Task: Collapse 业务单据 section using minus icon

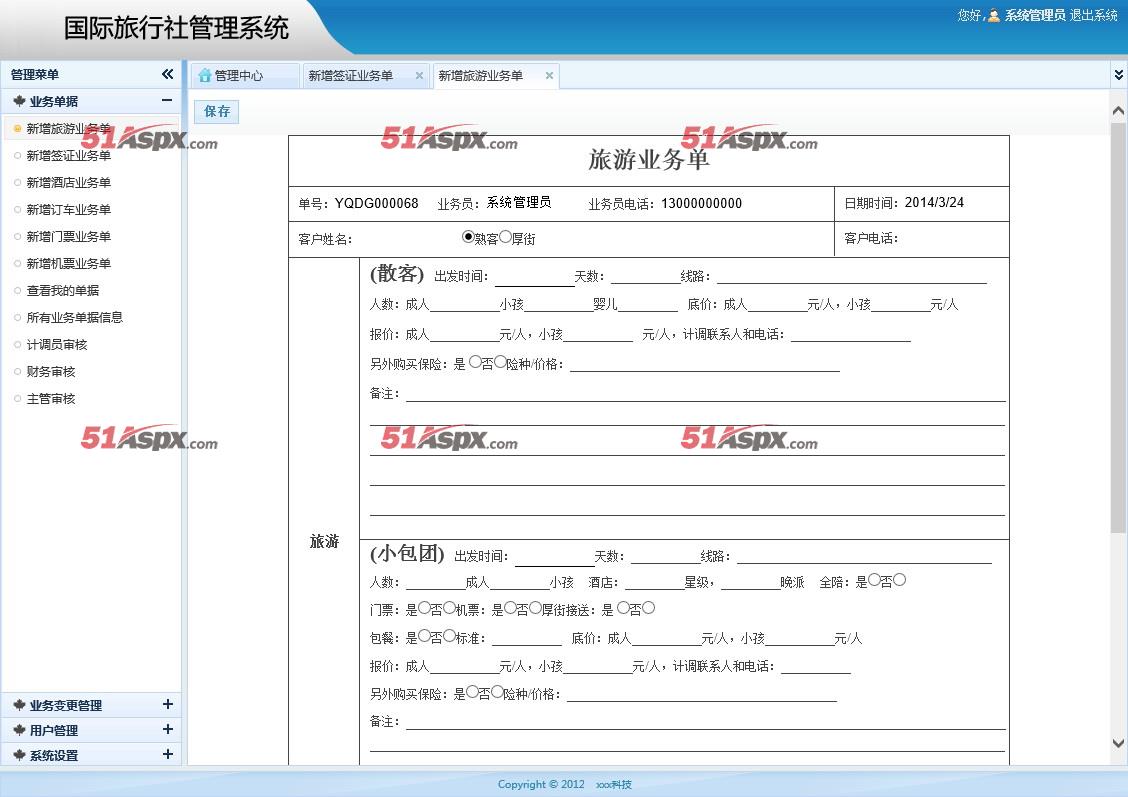Action: coord(167,100)
